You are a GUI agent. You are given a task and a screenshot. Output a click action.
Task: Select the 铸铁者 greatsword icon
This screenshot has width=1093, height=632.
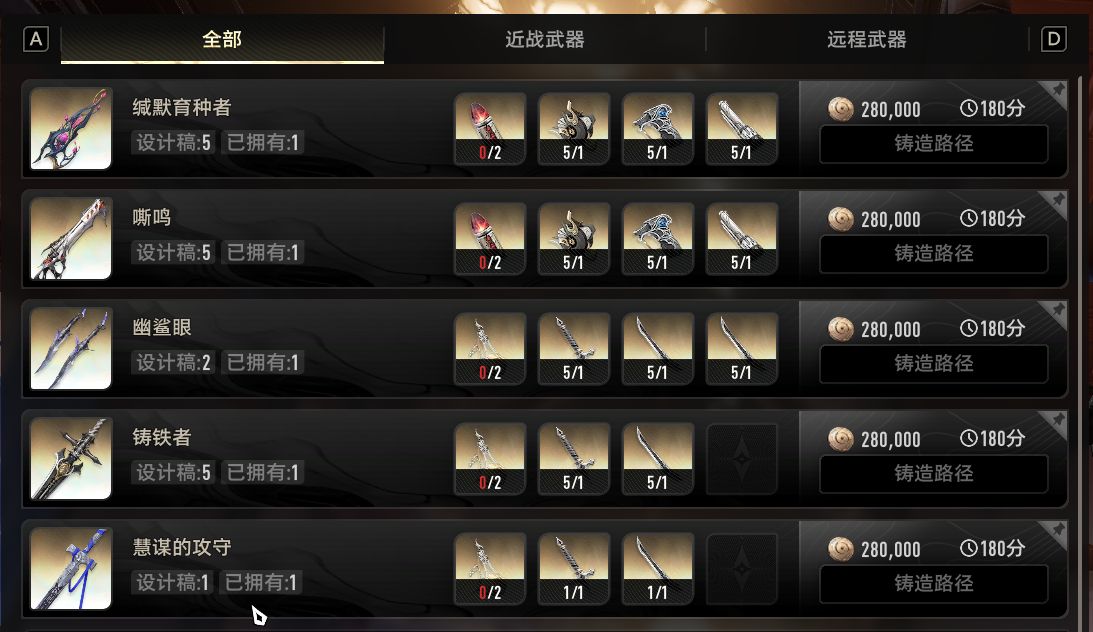click(x=71, y=458)
